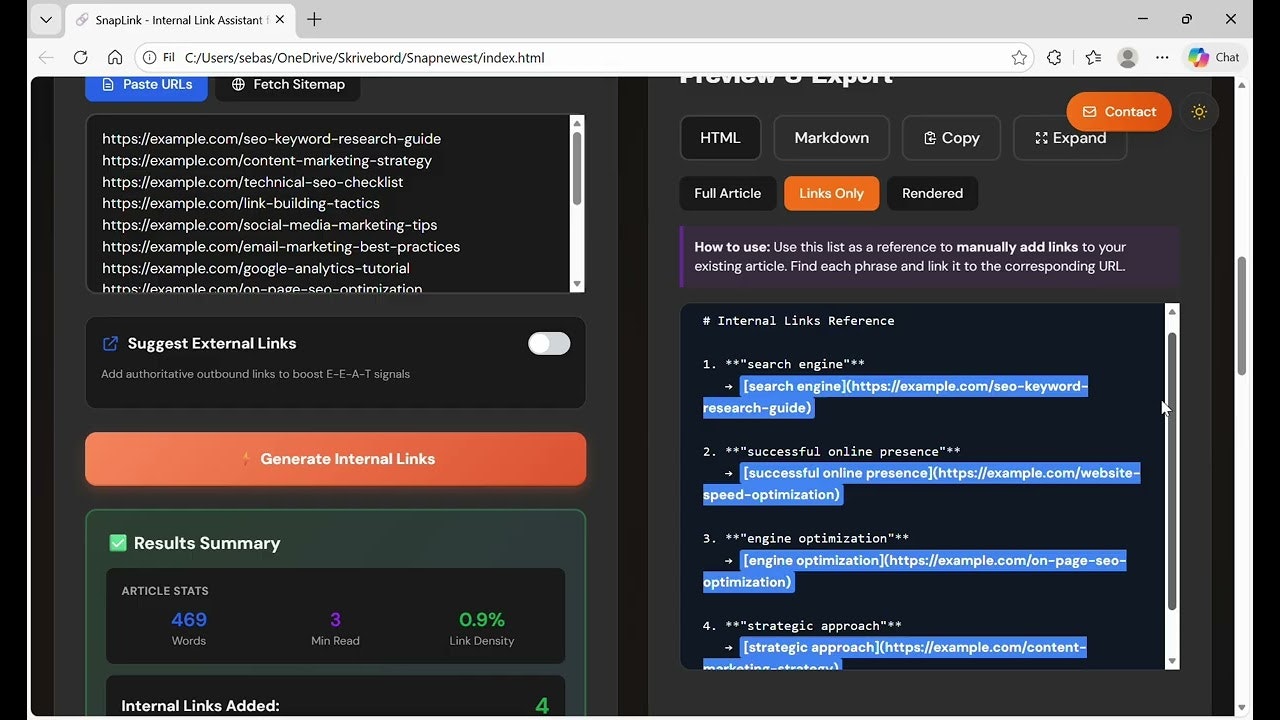Click the "successful online presence" phrase entry

coord(842,452)
